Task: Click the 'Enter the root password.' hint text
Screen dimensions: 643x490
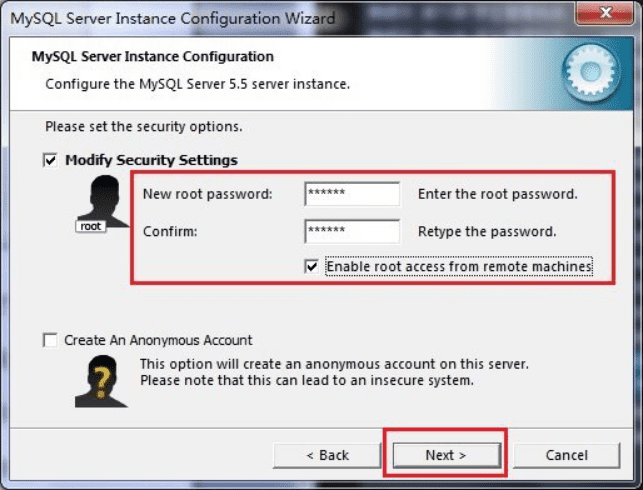Action: pyautogui.click(x=498, y=194)
